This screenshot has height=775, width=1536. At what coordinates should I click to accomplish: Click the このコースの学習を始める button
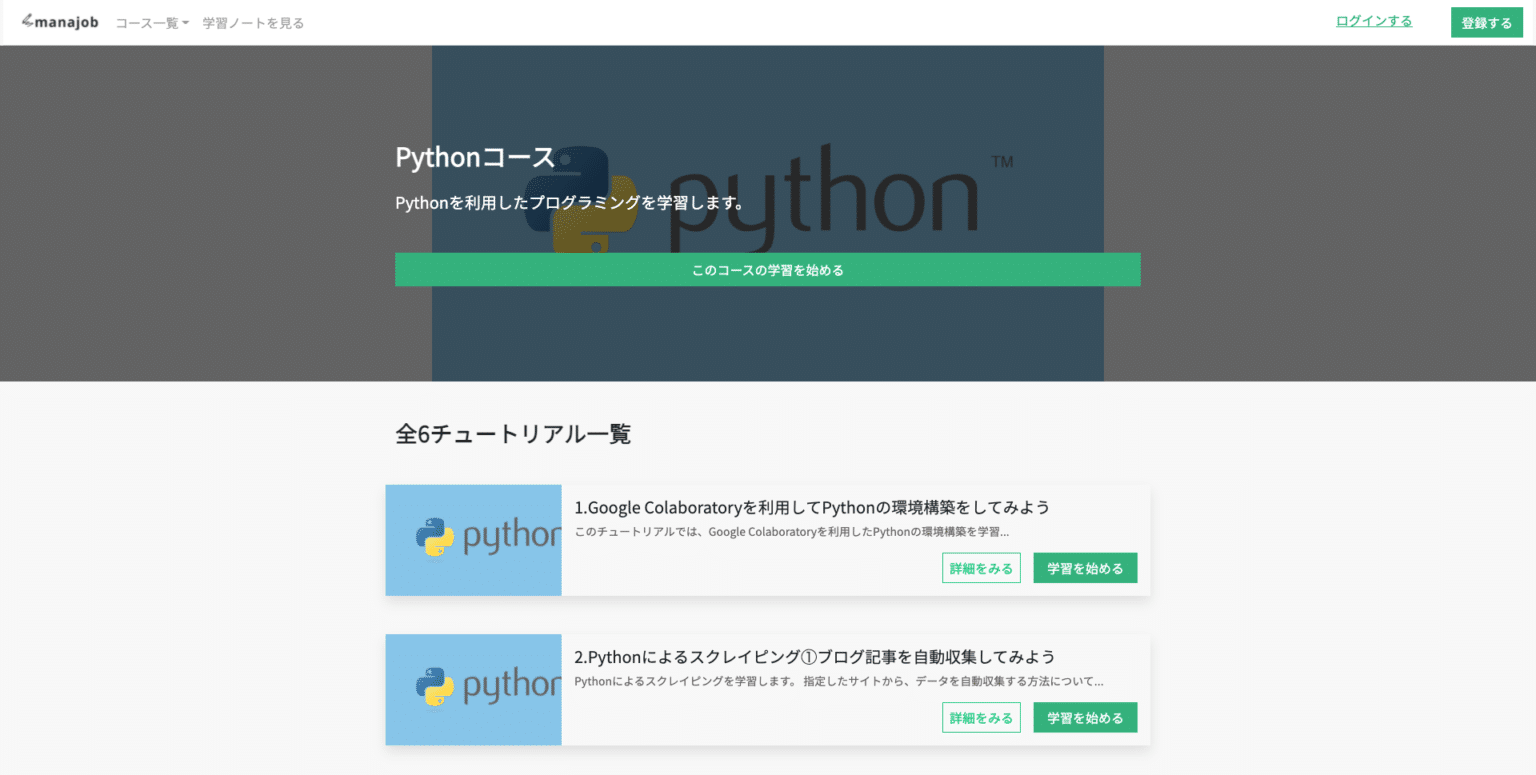click(x=767, y=270)
